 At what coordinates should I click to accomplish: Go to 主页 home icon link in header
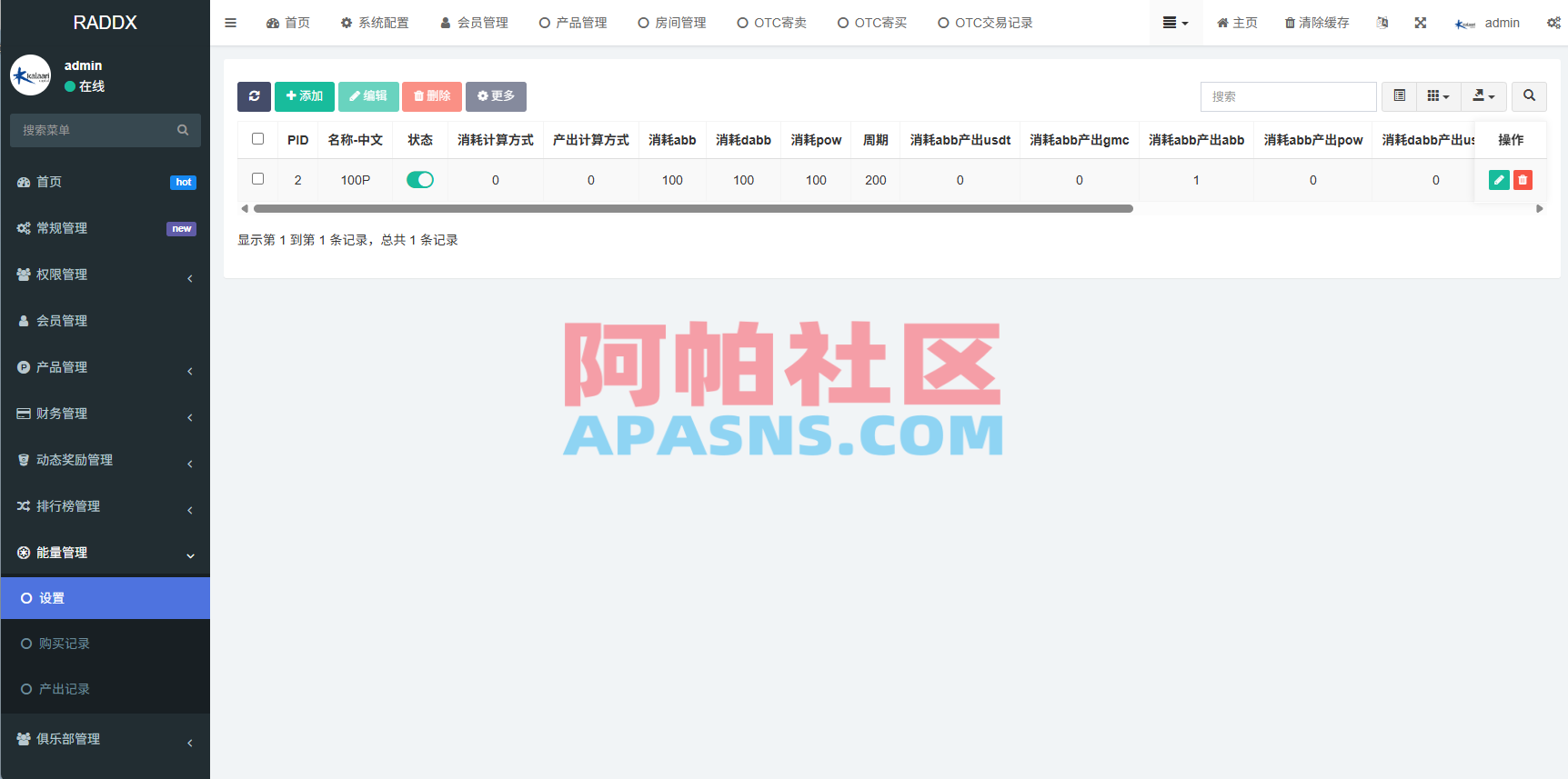[x=1237, y=23]
